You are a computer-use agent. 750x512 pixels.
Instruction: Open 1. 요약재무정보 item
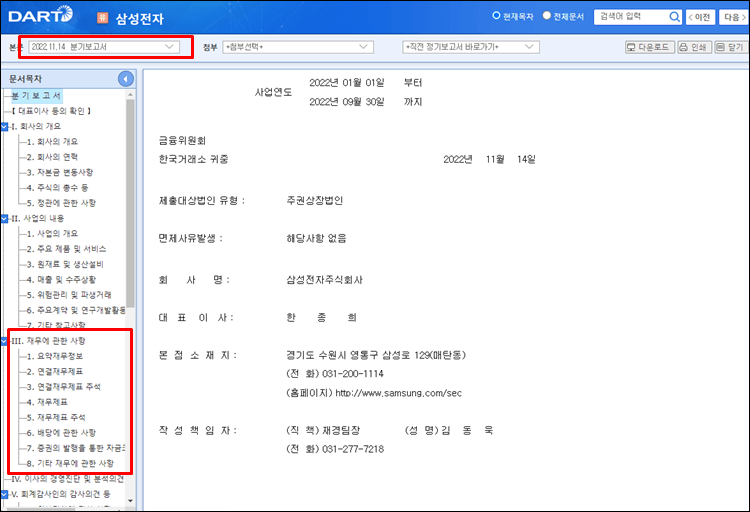tap(55, 356)
